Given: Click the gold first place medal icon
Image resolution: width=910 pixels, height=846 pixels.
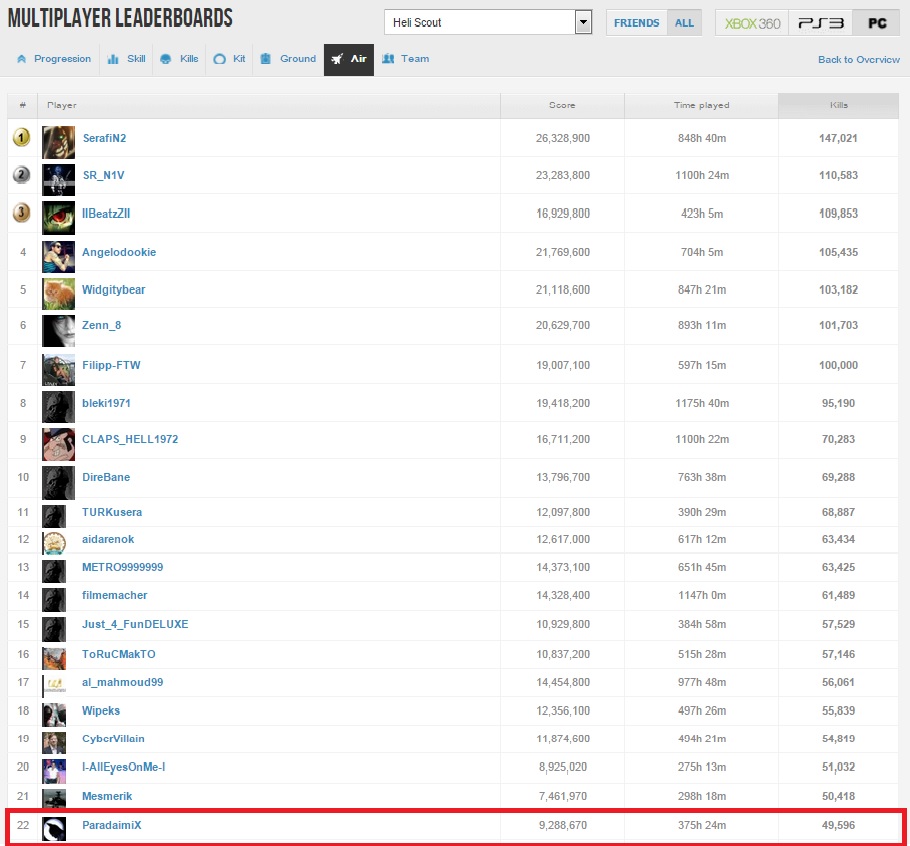Looking at the screenshot, I should (x=21, y=138).
